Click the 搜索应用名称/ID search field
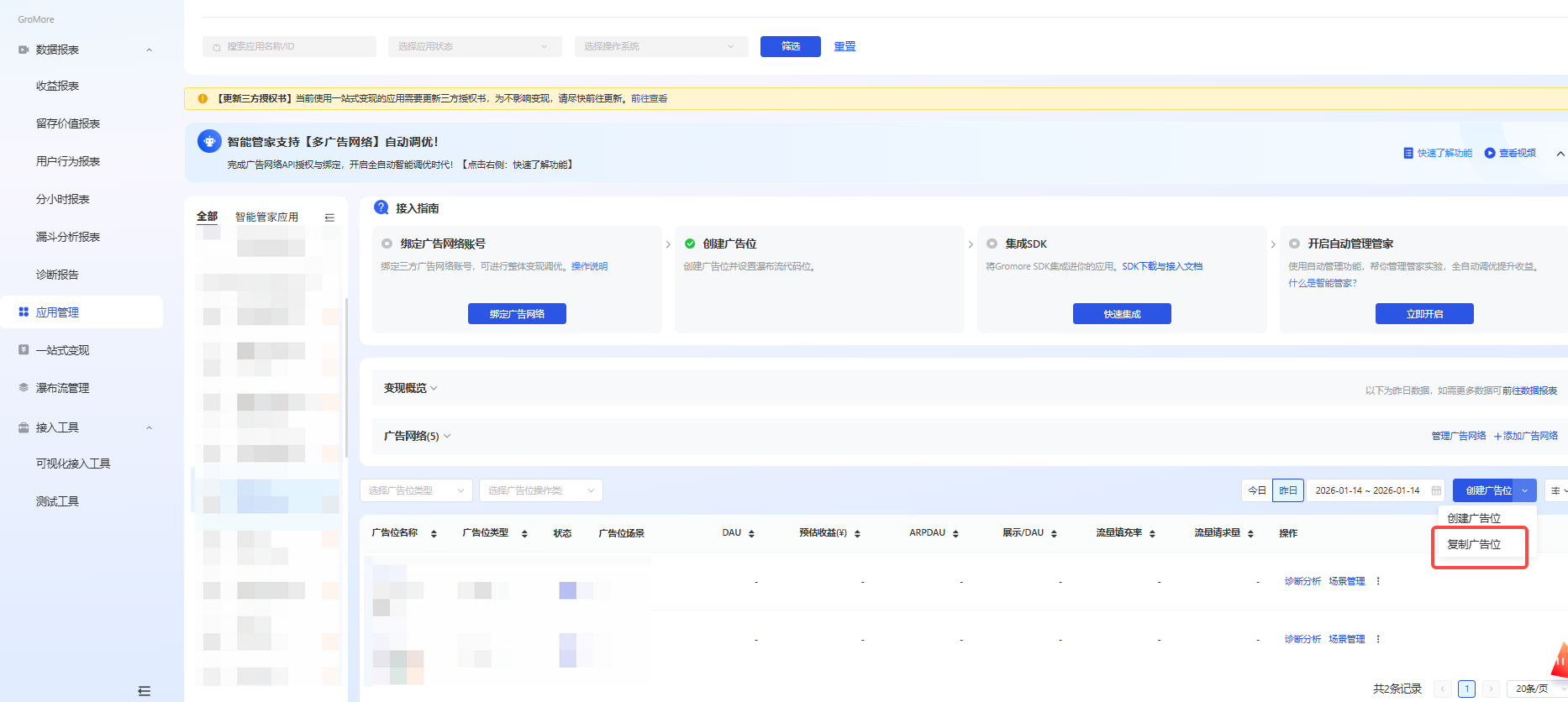Image resolution: width=1568 pixels, height=702 pixels. click(x=290, y=46)
